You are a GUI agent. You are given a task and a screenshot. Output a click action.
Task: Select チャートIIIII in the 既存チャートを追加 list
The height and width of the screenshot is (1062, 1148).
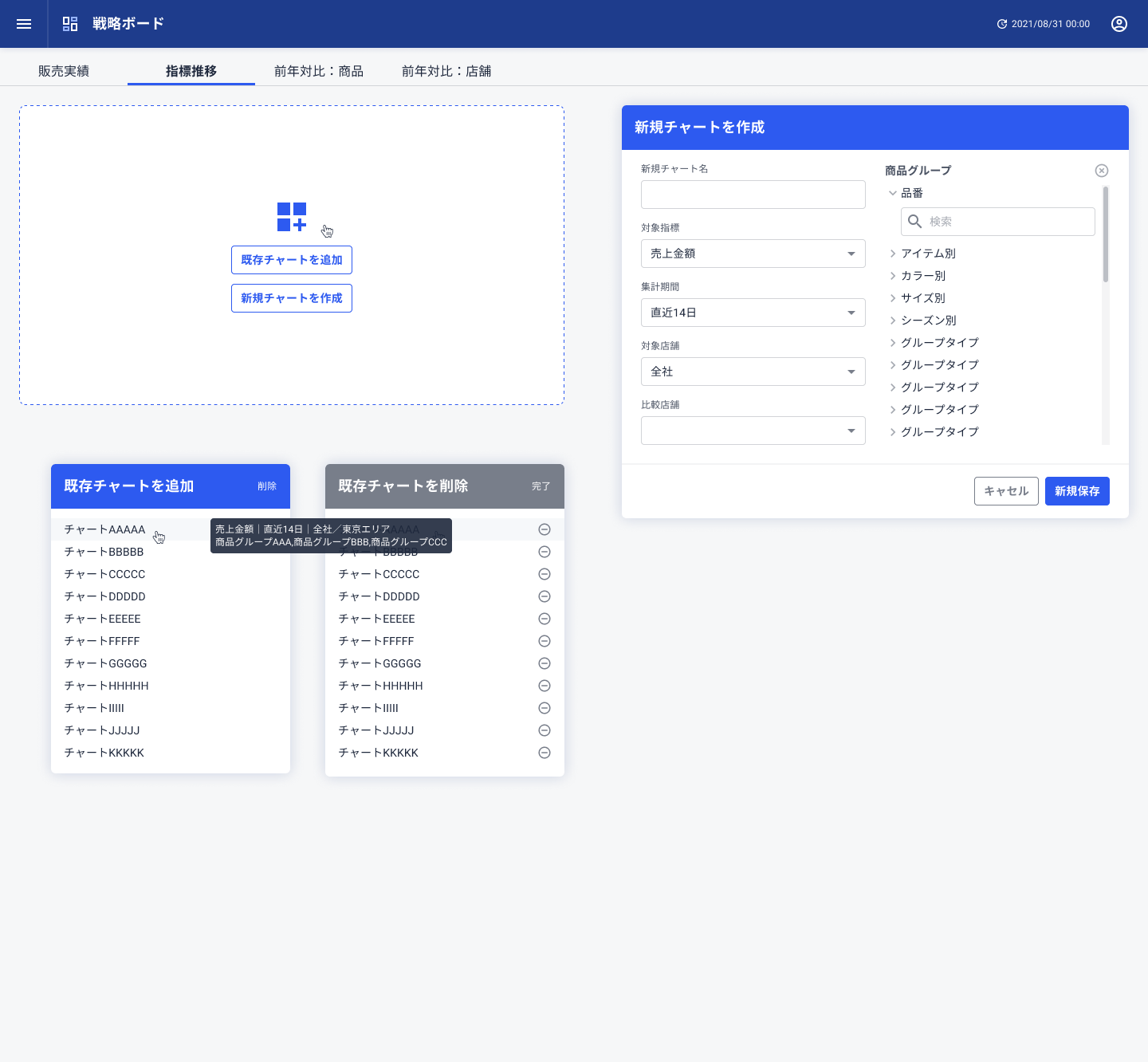pos(171,708)
